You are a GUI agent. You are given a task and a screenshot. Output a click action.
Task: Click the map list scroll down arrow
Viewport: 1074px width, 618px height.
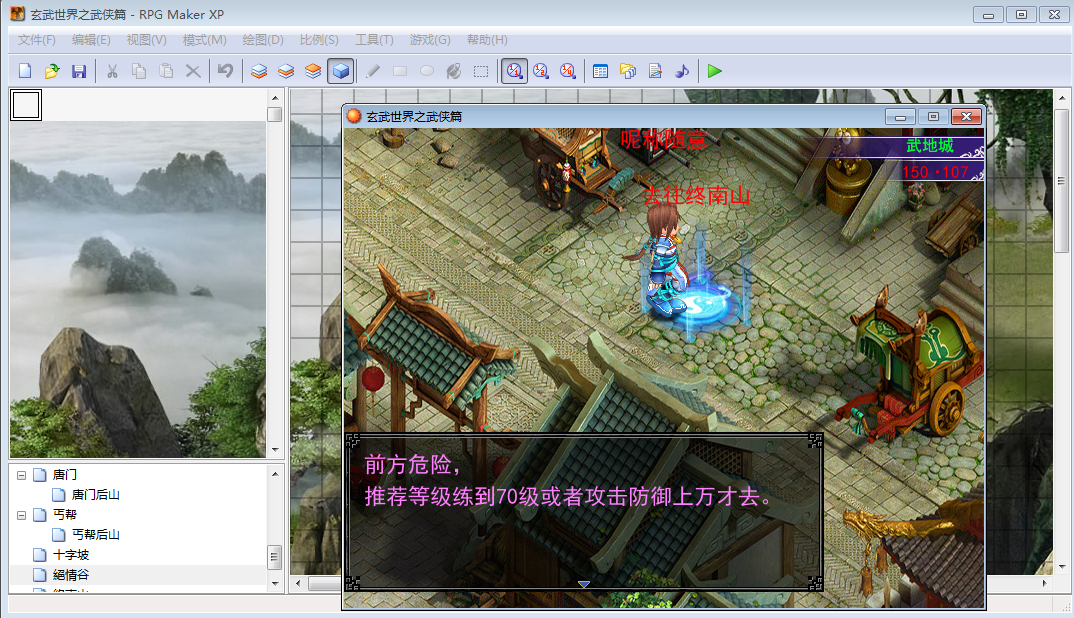pos(275,584)
